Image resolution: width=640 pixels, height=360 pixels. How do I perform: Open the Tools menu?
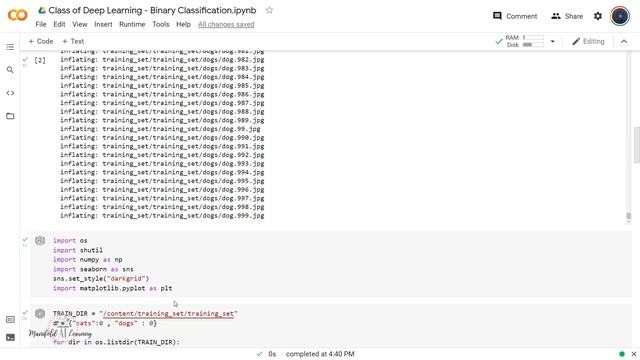pos(160,24)
